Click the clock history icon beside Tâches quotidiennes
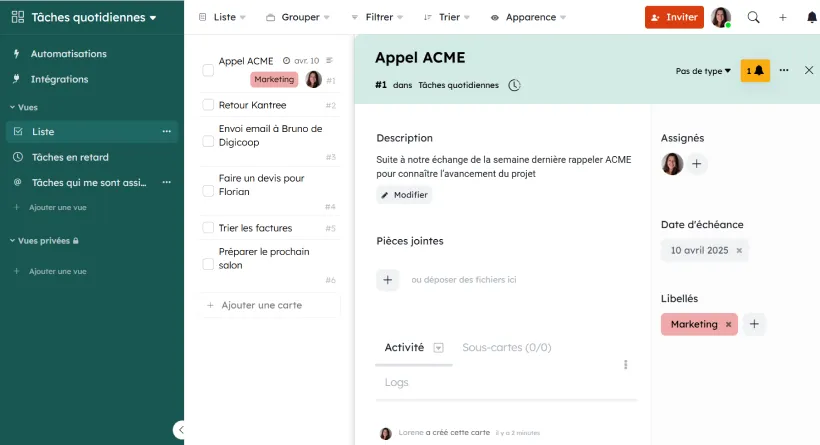The width and height of the screenshot is (820, 445). tap(515, 85)
